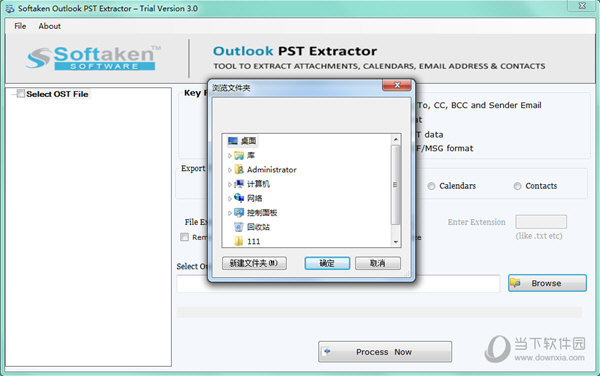Image resolution: width=600 pixels, height=376 pixels.
Task: Expand the Libraries (库) tree node
Action: [x=230, y=156]
